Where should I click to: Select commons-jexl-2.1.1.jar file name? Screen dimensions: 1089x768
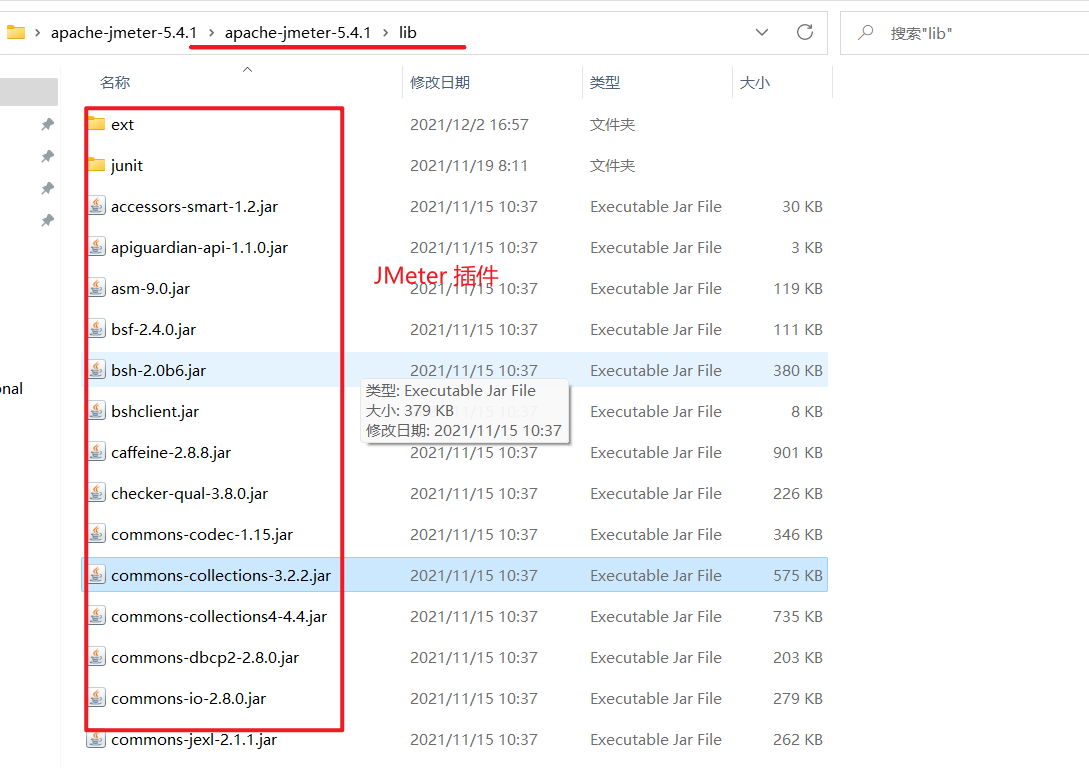point(194,740)
